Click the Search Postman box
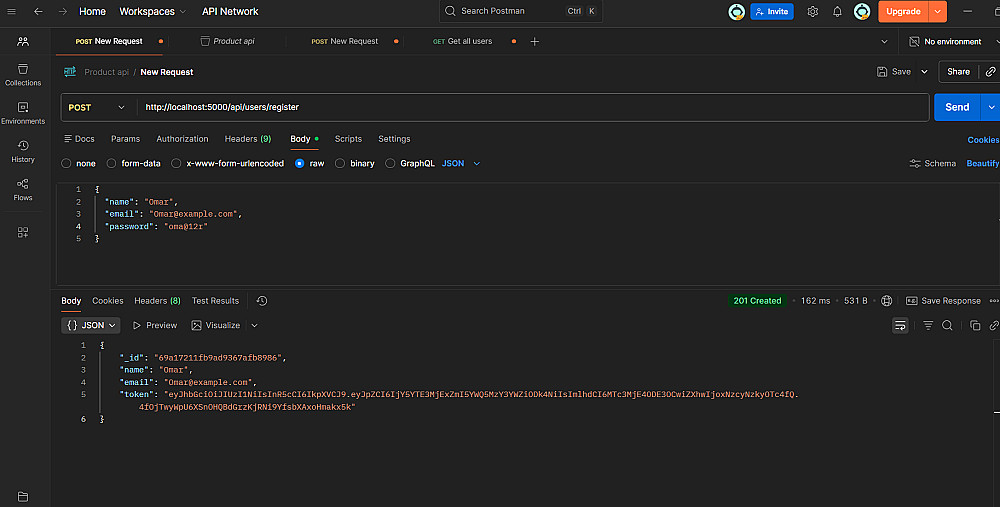 click(520, 11)
